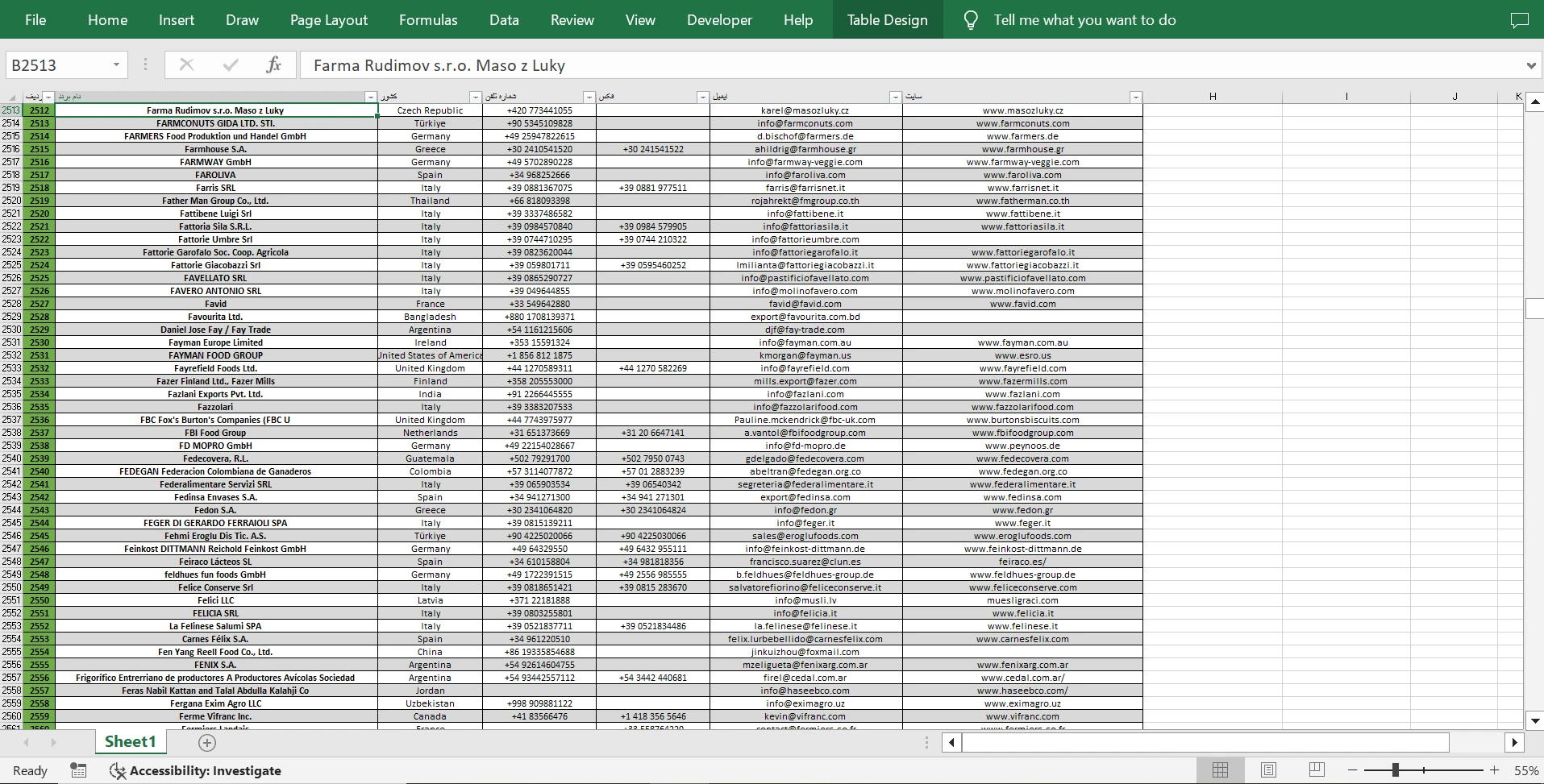
Task: Switch to Normal view
Action: (1220, 770)
